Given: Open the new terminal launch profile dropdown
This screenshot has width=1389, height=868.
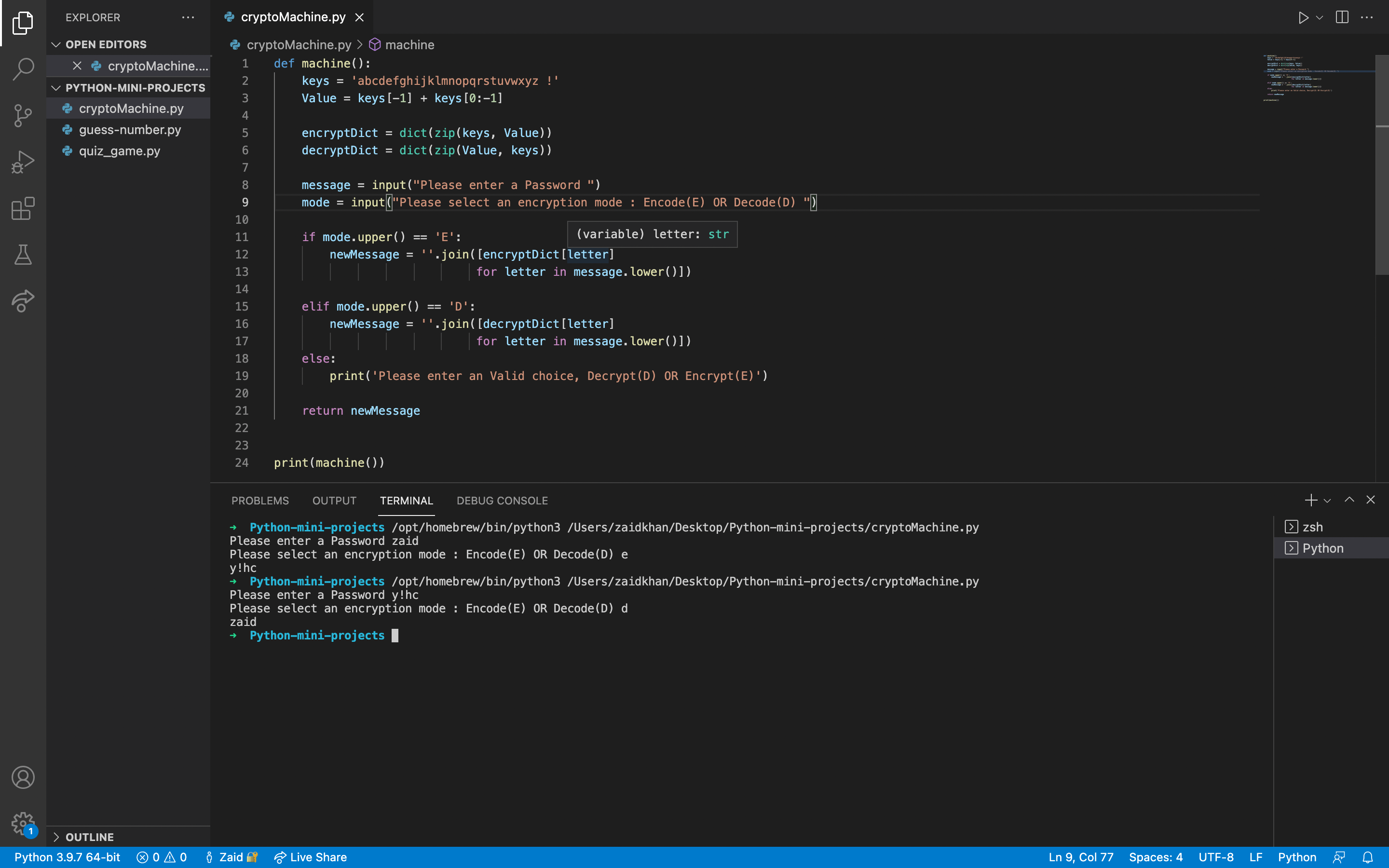Looking at the screenshot, I should click(x=1328, y=501).
